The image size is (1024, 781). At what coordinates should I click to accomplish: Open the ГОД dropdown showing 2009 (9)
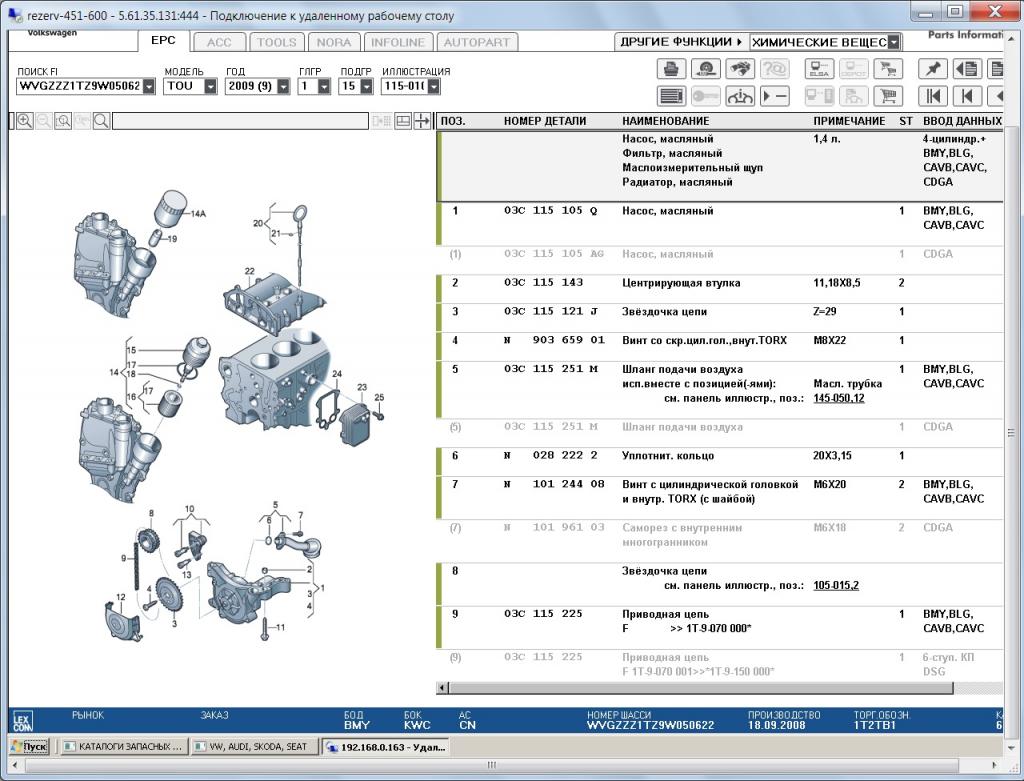pos(283,86)
